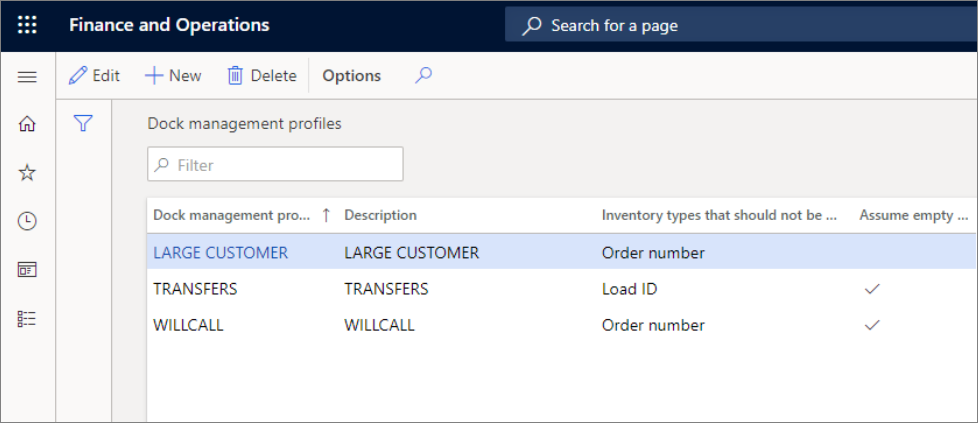Viewport: 978px width, 423px height.
Task: Select the WILLCALL profile ID cell
Action: point(188,325)
